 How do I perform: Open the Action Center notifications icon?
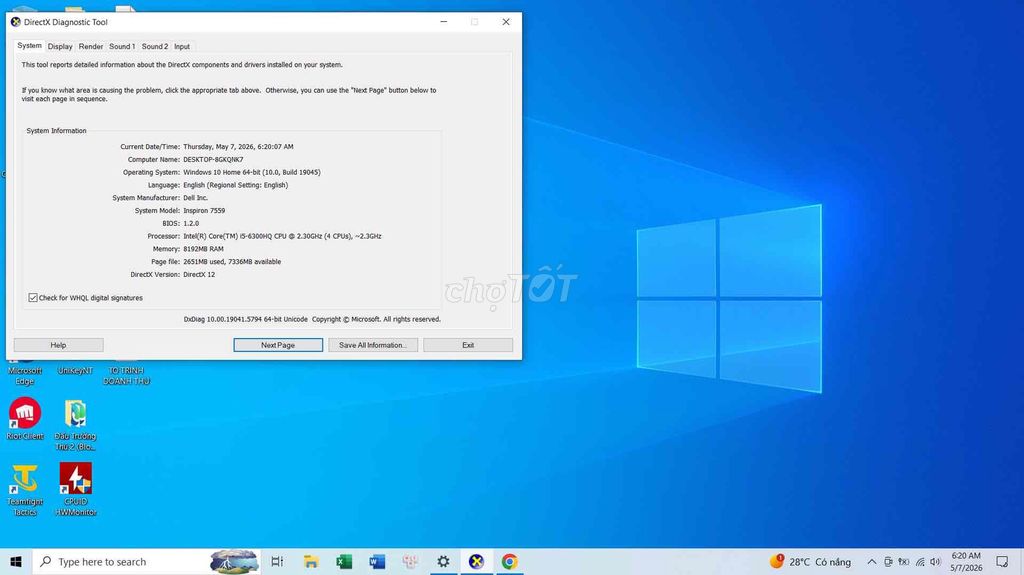click(1002, 561)
